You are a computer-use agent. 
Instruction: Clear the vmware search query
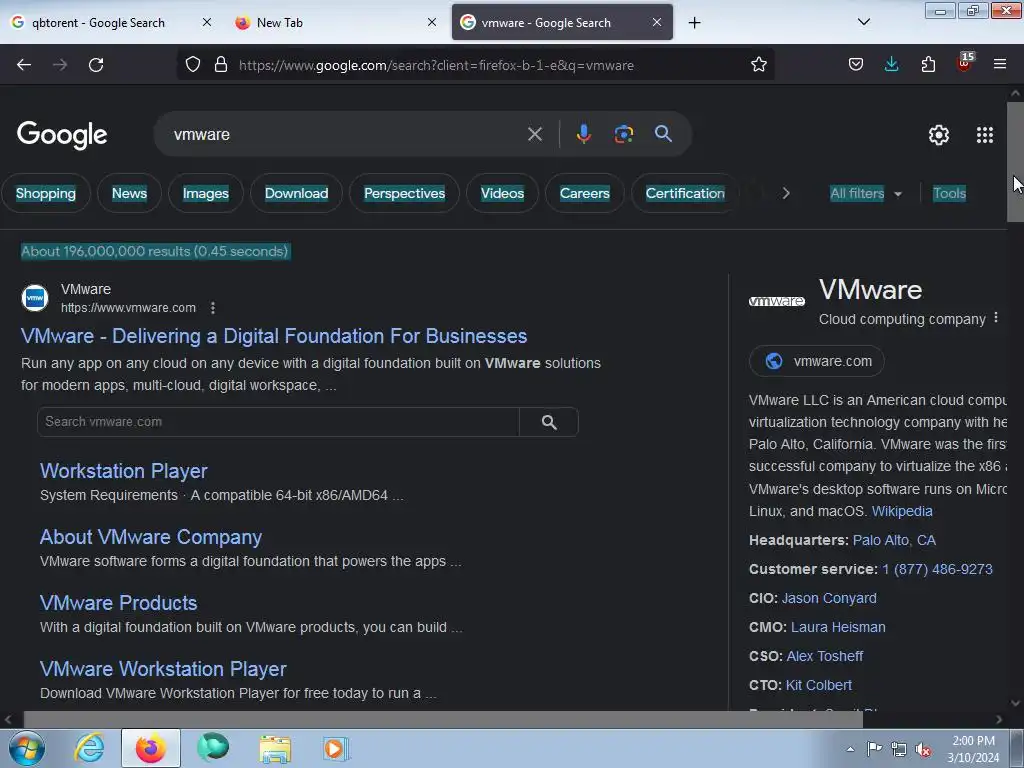535,135
